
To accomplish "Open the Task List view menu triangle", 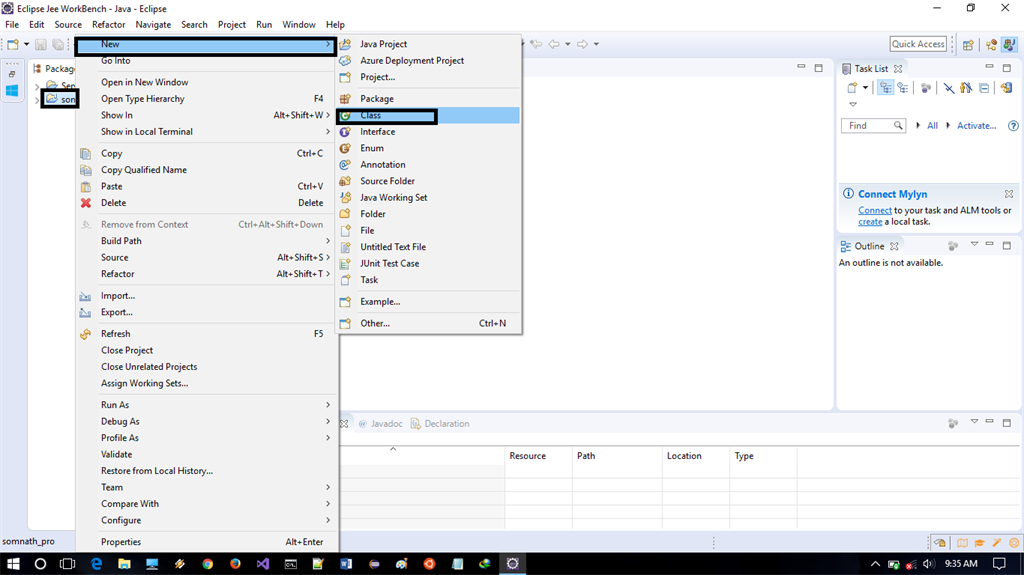I will tap(853, 105).
